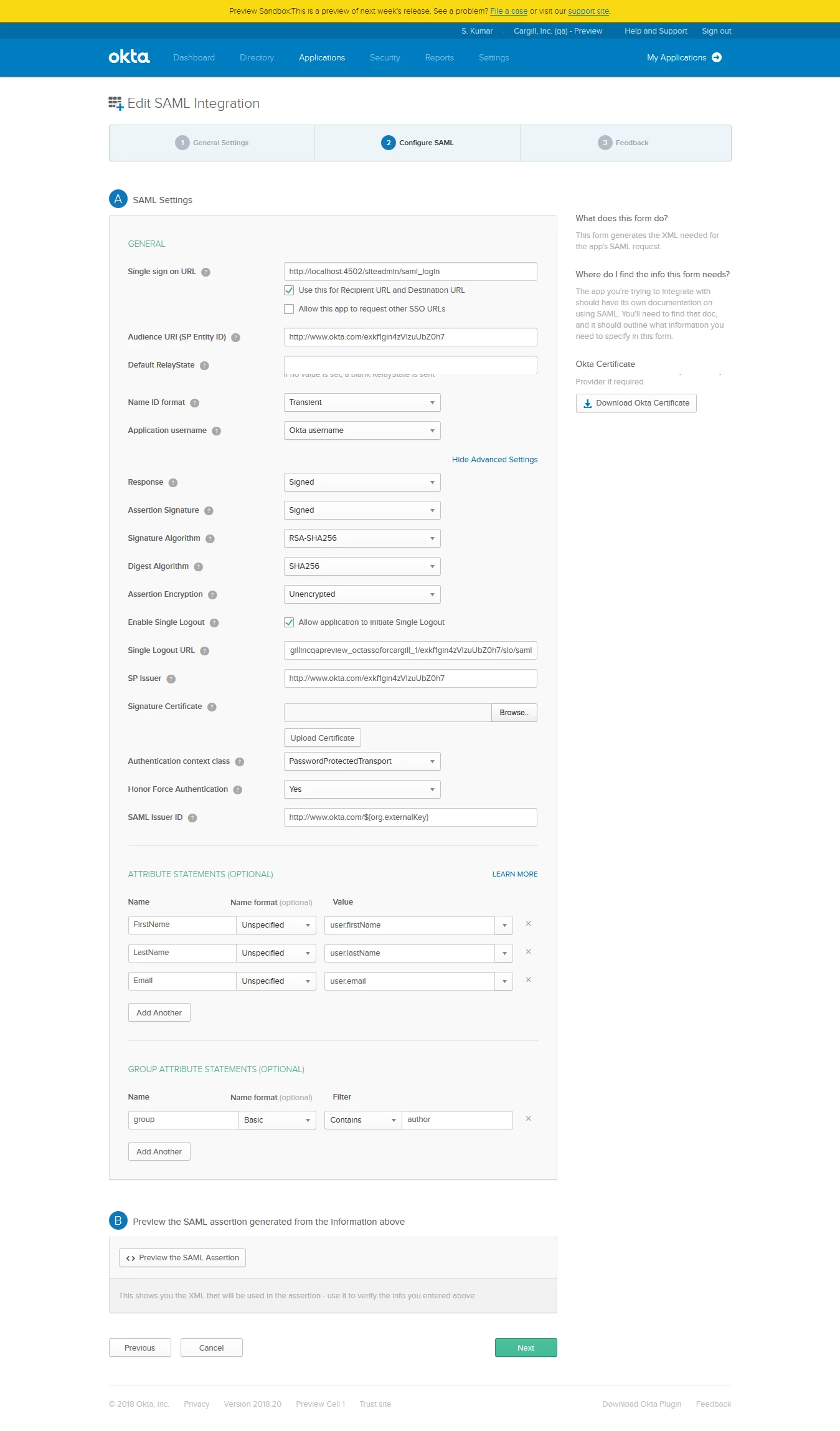840x1431 pixels.
Task: Open the Application username dropdown
Action: [362, 430]
